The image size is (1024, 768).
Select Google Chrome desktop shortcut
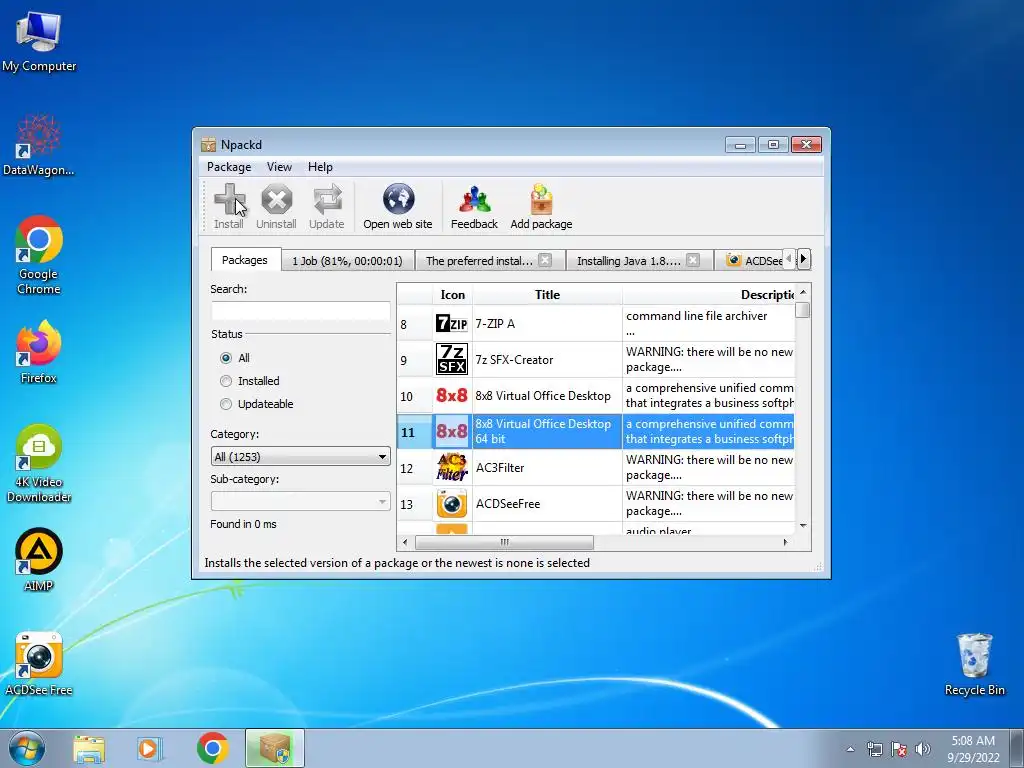pyautogui.click(x=39, y=255)
